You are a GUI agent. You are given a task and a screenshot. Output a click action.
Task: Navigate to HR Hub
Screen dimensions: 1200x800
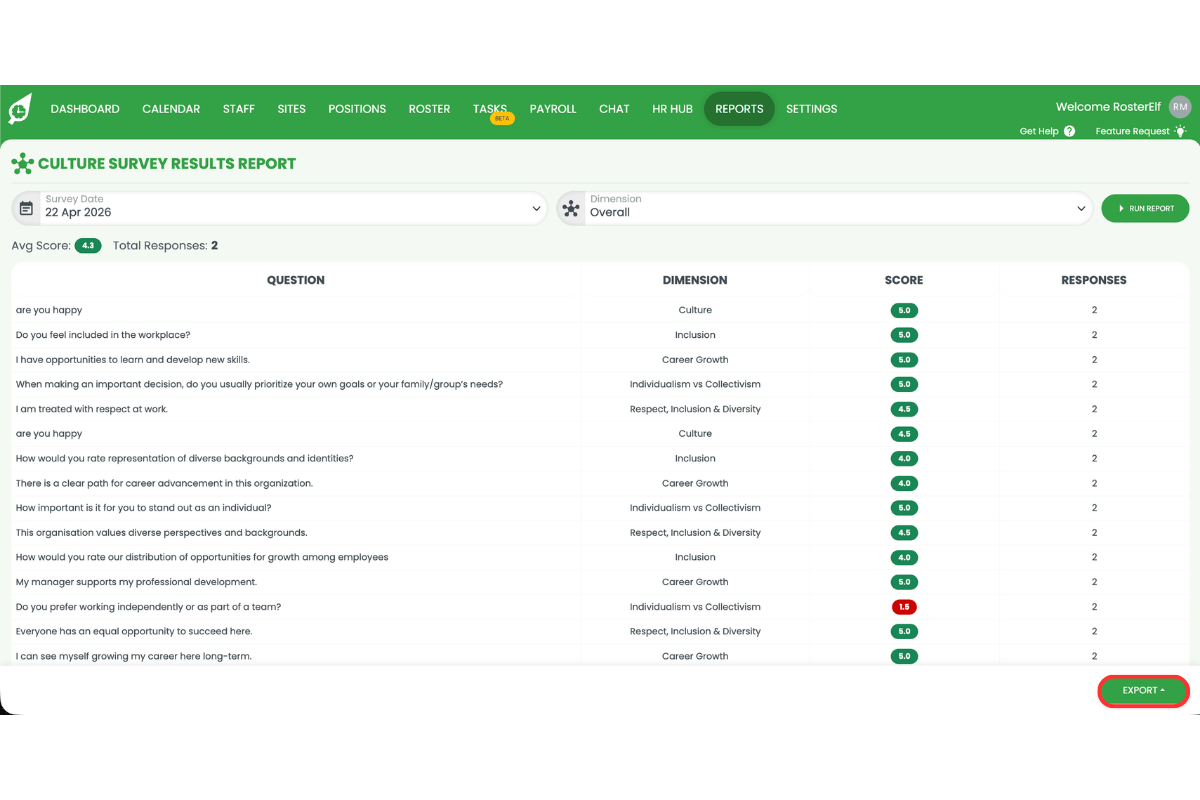pyautogui.click(x=672, y=108)
